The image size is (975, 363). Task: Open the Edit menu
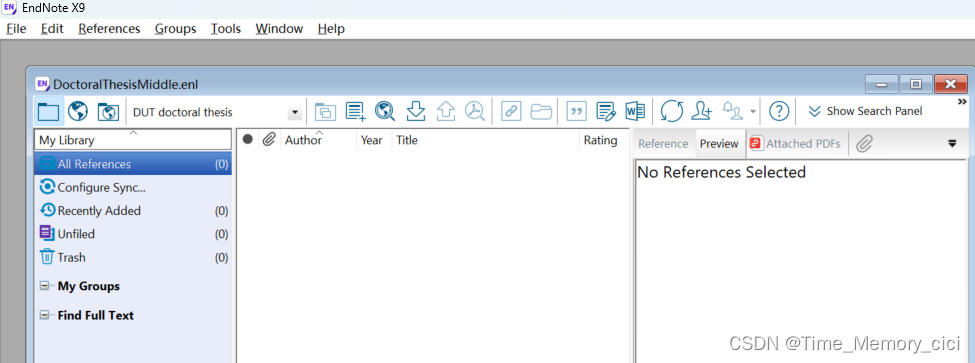point(52,29)
